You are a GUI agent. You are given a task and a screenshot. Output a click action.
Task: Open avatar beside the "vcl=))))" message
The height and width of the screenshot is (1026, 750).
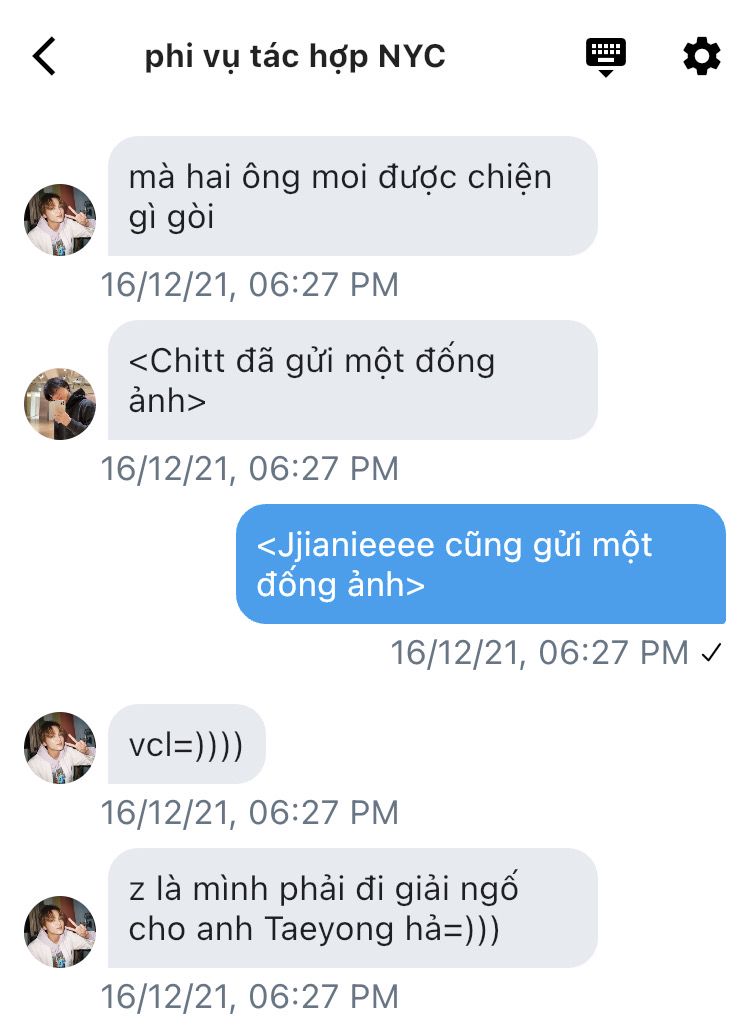click(60, 747)
